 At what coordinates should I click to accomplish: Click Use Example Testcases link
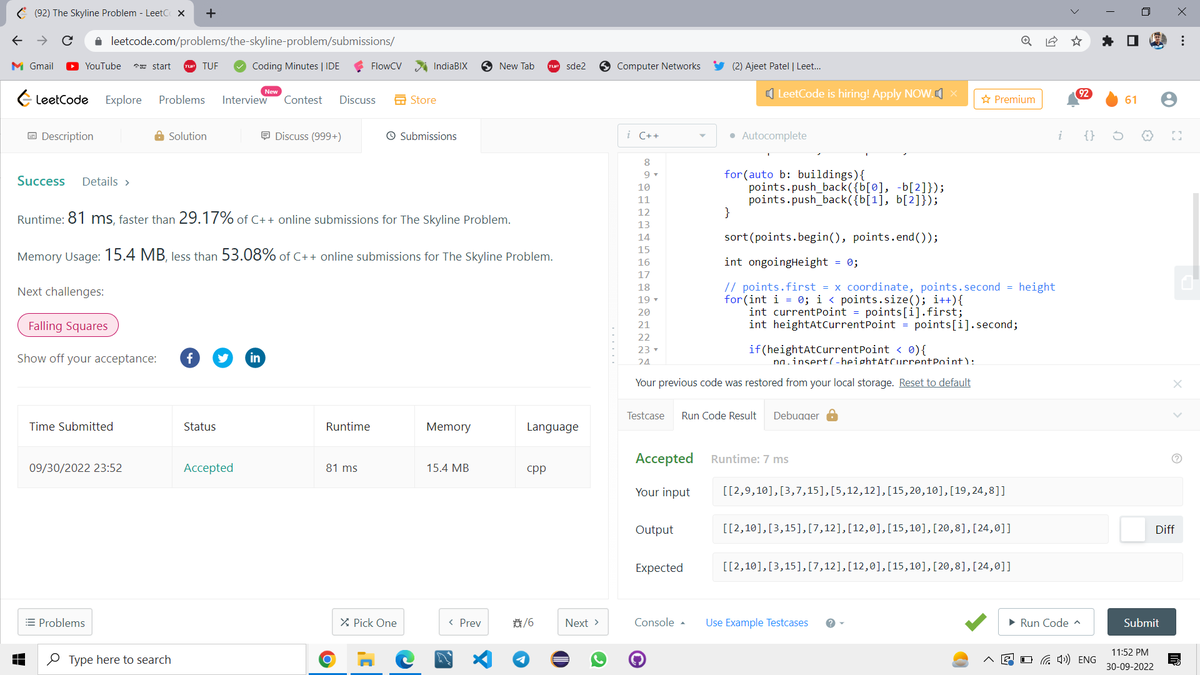point(757,623)
